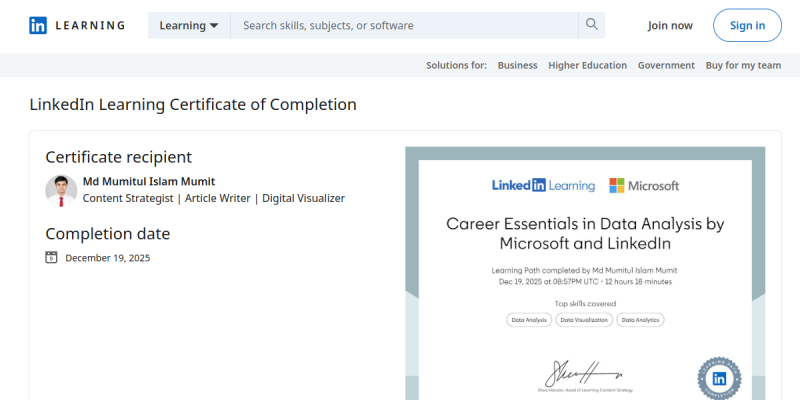Click the certificate preview image

click(x=585, y=273)
